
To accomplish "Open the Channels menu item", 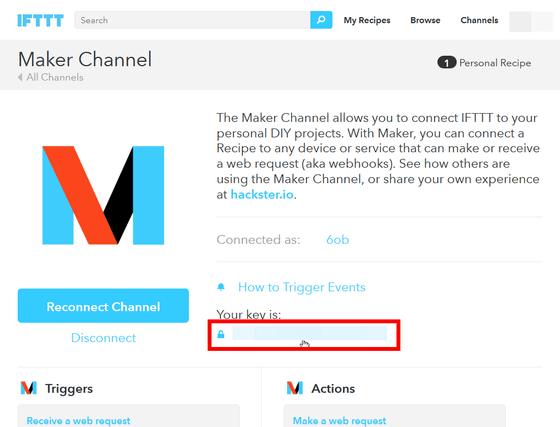I will [479, 20].
